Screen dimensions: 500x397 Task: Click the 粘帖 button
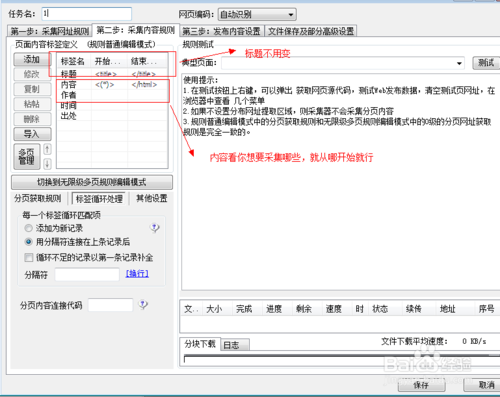pos(32,104)
